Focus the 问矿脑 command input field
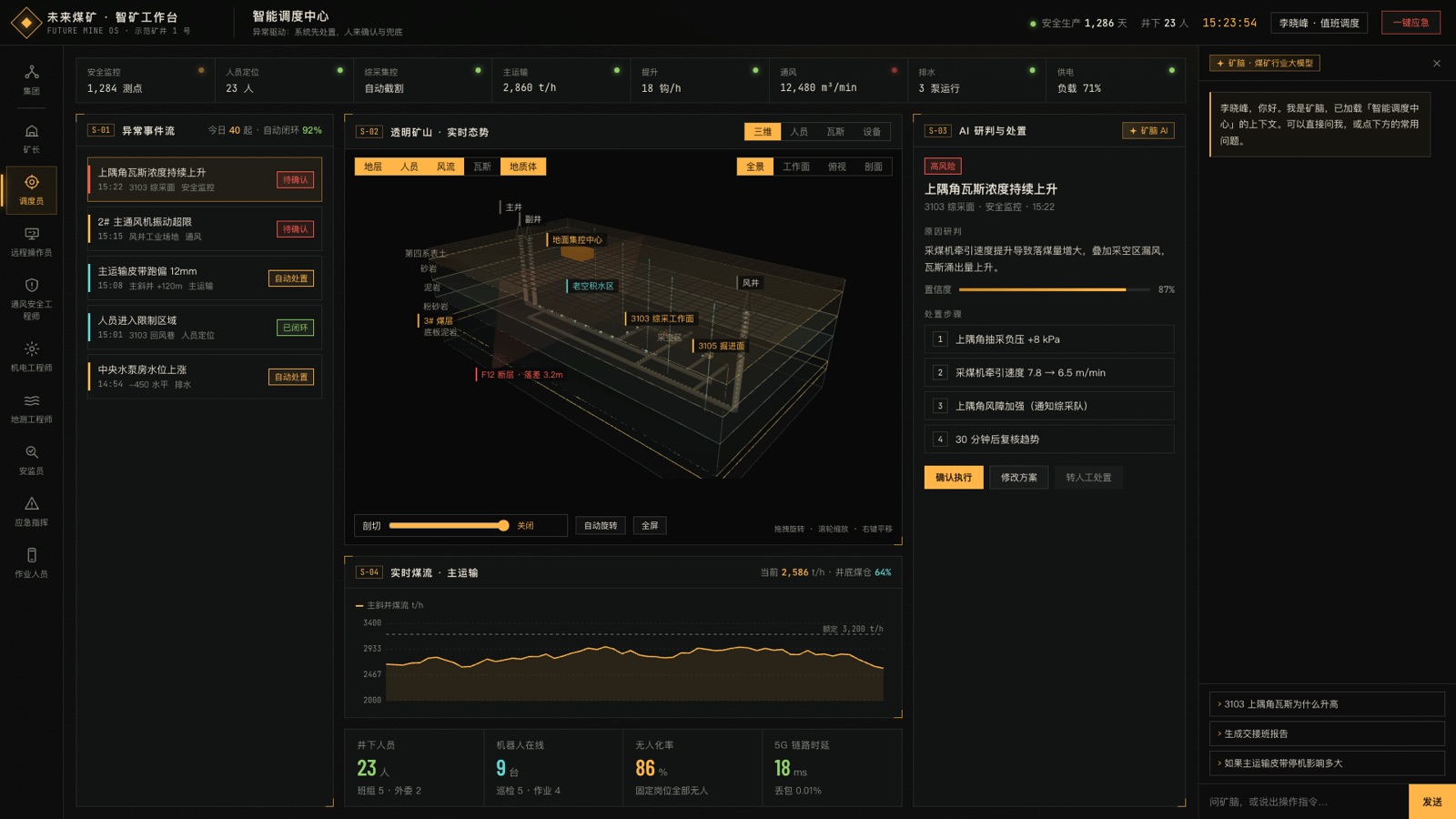This screenshot has width=1456, height=819. point(1303,802)
